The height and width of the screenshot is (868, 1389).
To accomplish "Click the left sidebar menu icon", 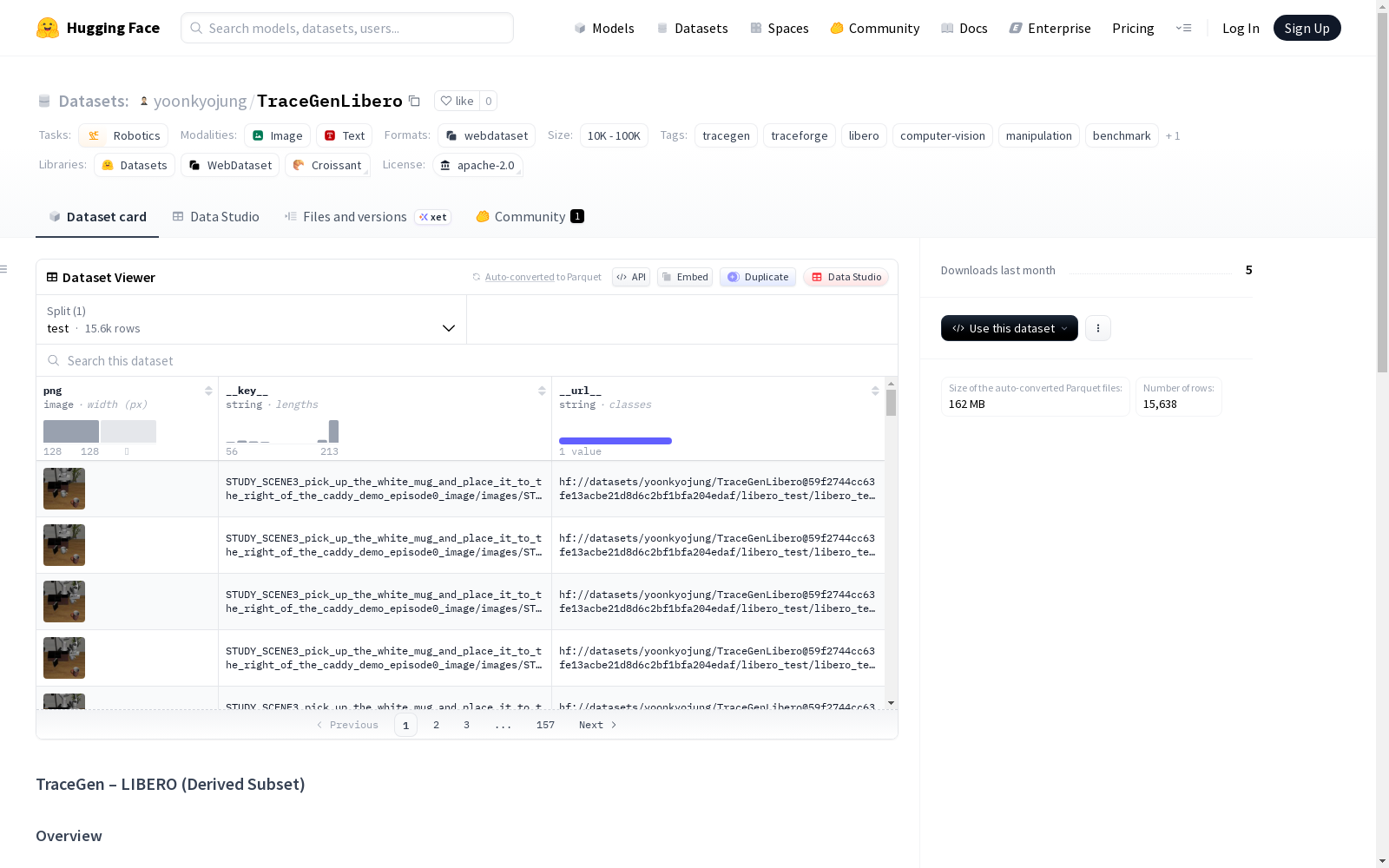I will [3, 269].
